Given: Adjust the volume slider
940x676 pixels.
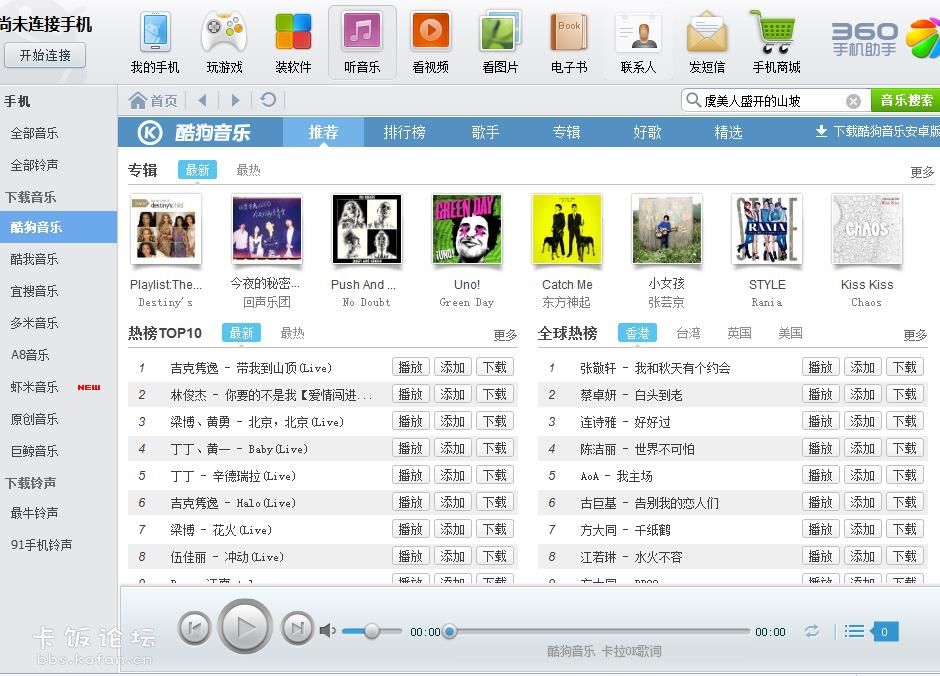Looking at the screenshot, I should [372, 631].
